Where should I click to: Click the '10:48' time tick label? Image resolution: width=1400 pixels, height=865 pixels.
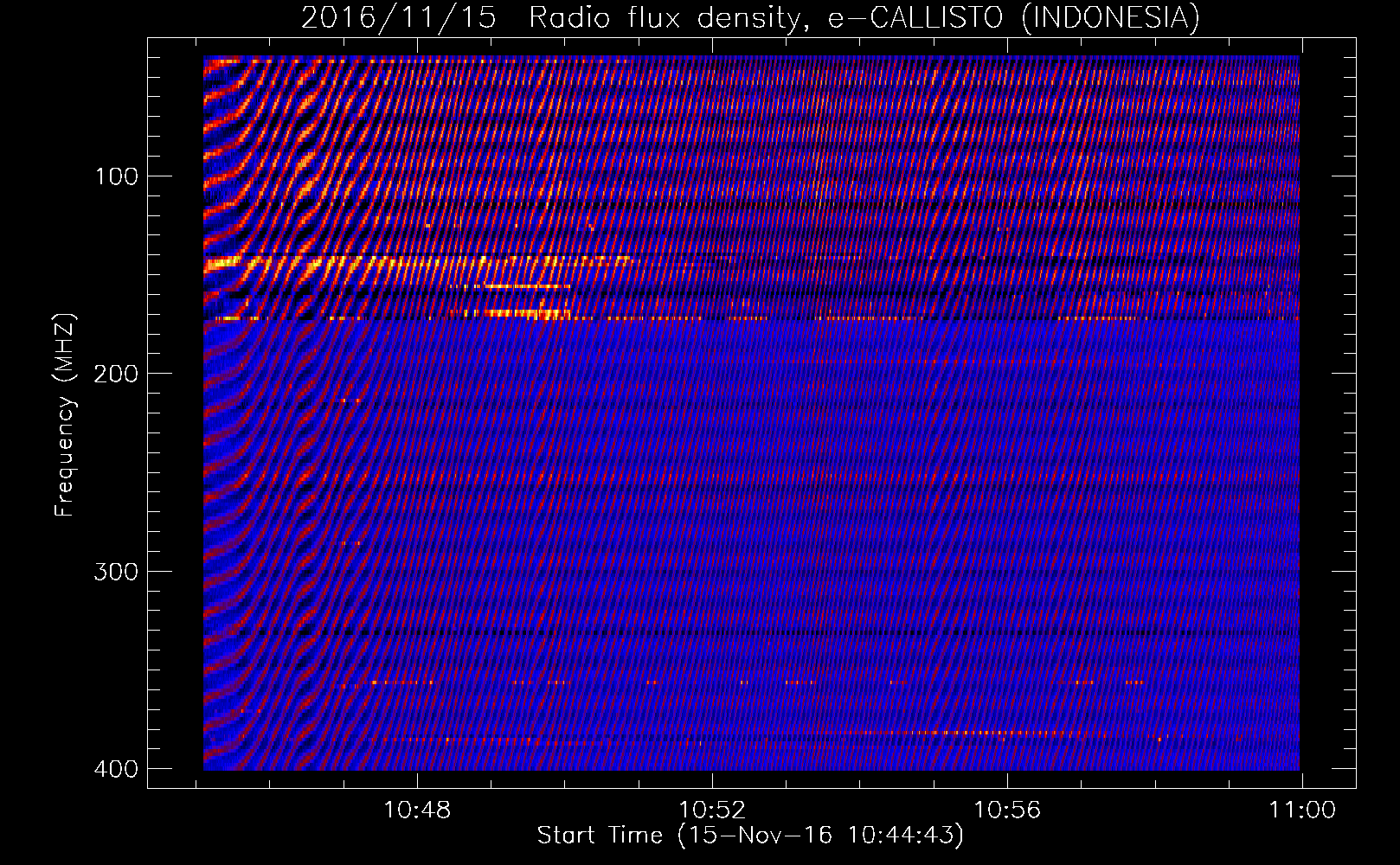pyautogui.click(x=417, y=811)
